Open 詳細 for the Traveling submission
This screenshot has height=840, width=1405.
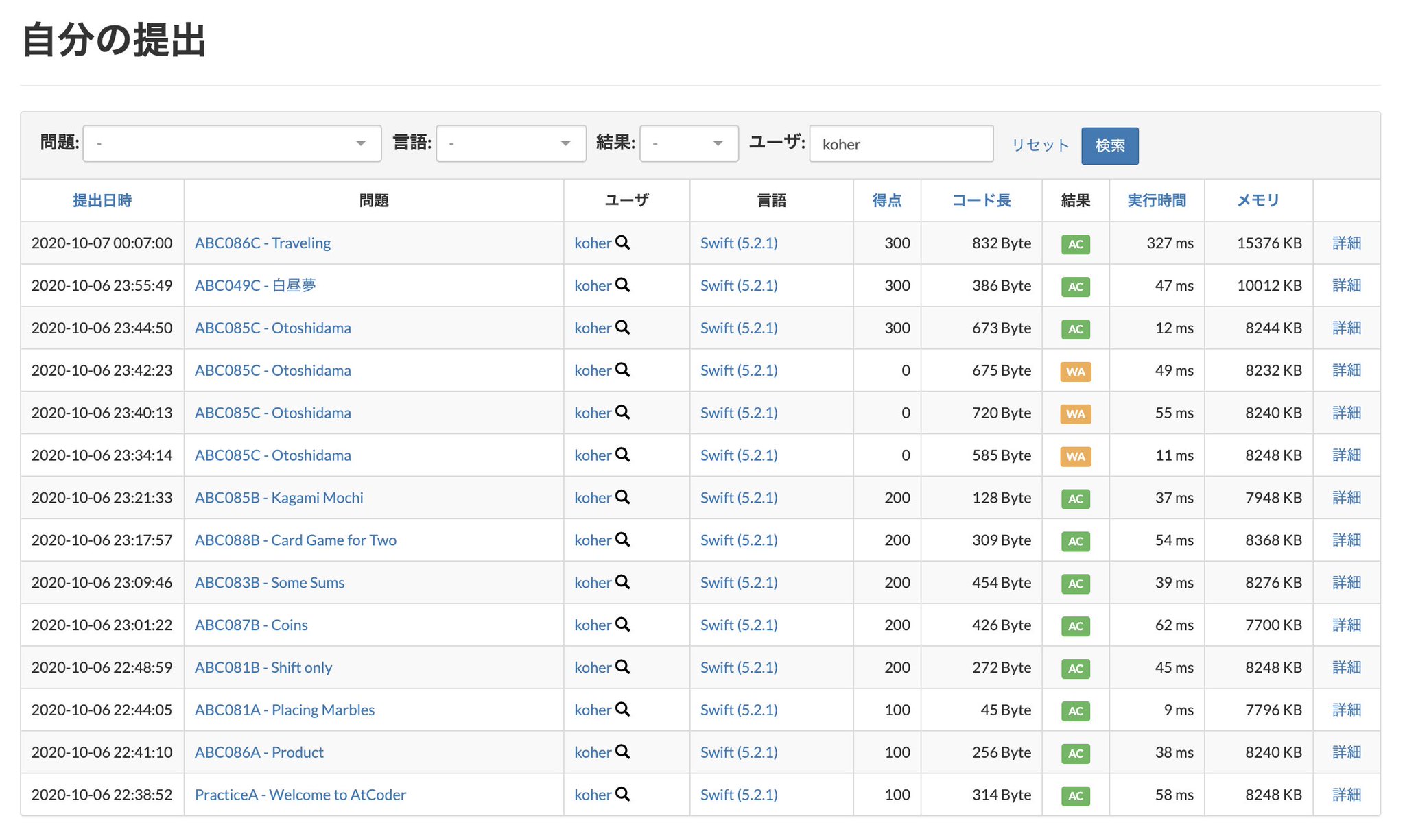tap(1346, 243)
